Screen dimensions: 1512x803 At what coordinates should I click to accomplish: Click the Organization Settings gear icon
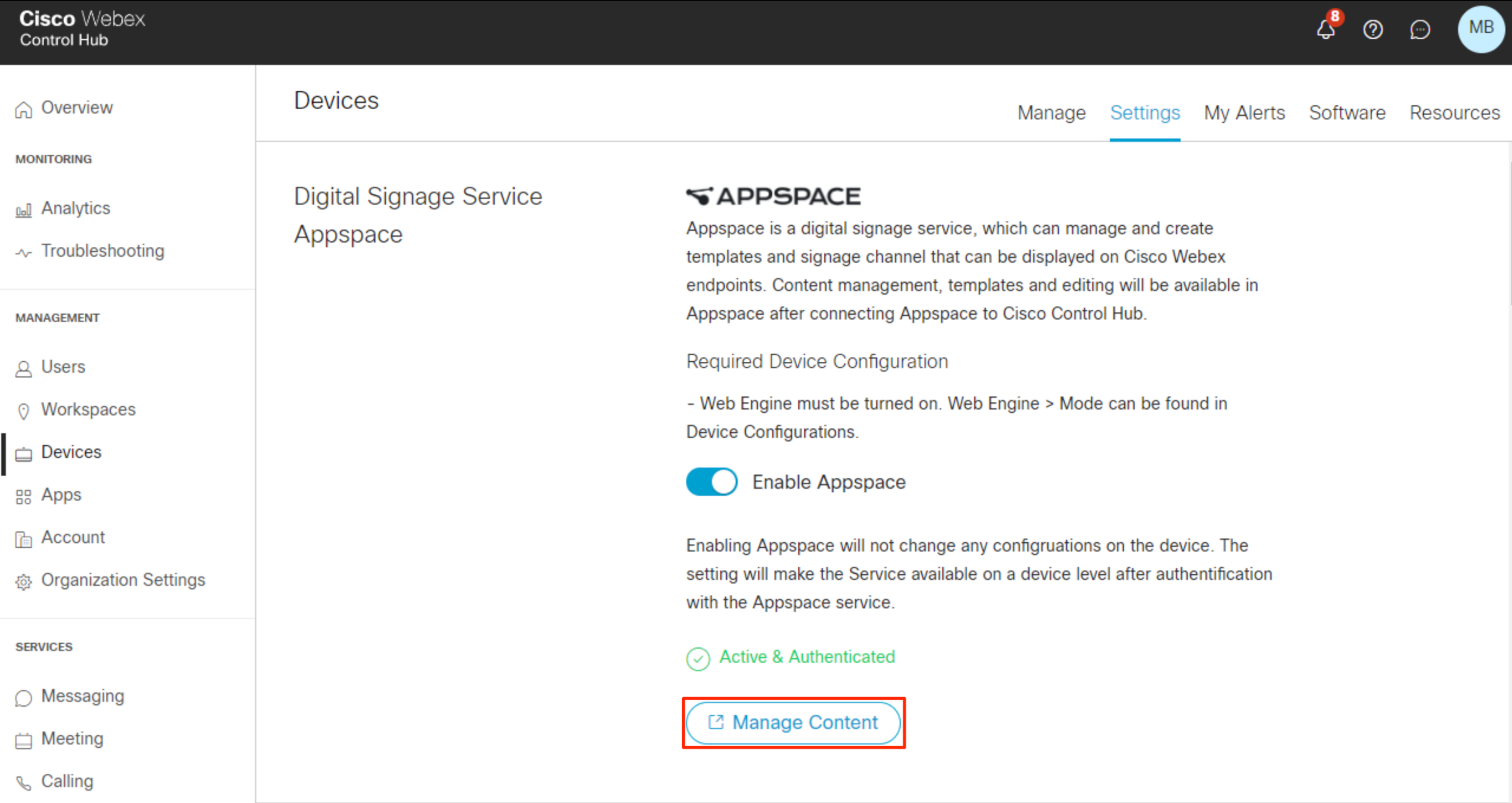click(x=24, y=582)
